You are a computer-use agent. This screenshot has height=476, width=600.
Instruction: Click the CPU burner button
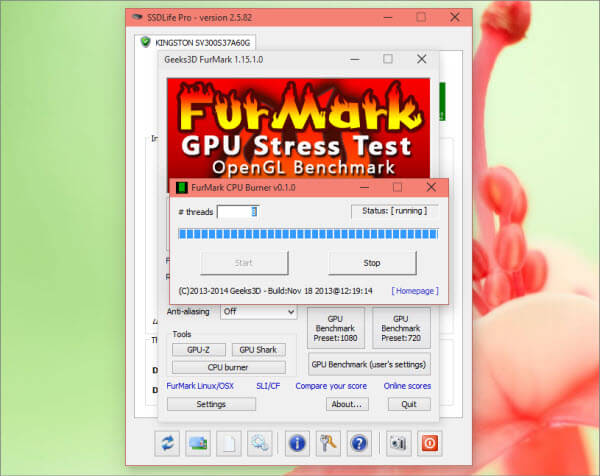click(x=228, y=367)
